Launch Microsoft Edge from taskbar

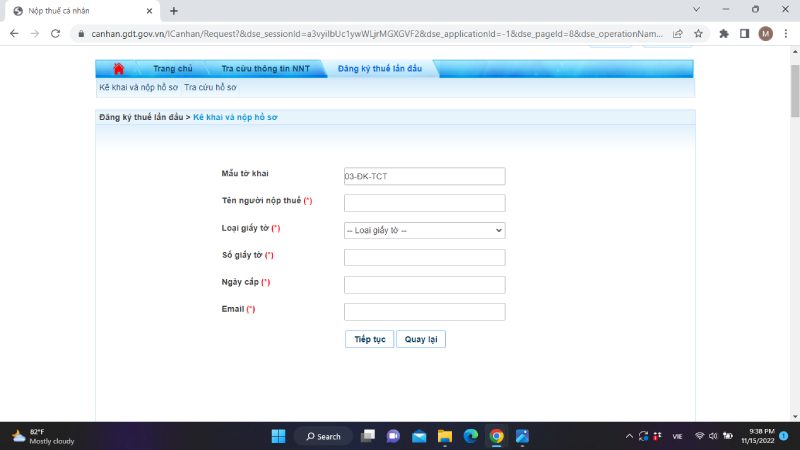point(470,436)
